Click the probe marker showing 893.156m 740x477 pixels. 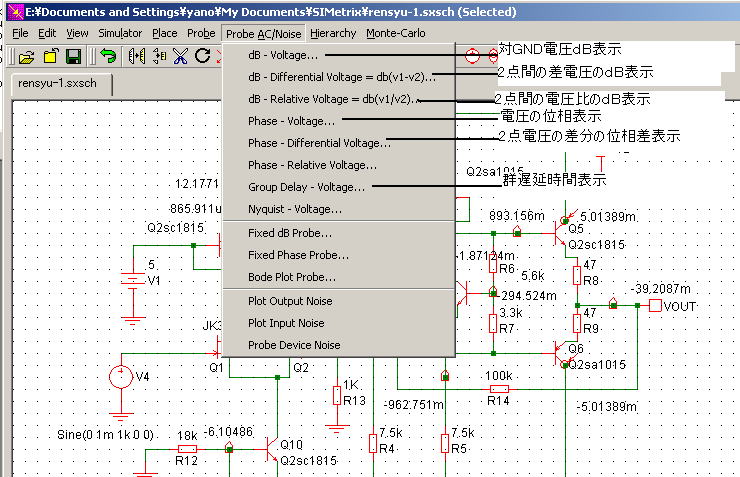(x=517, y=231)
